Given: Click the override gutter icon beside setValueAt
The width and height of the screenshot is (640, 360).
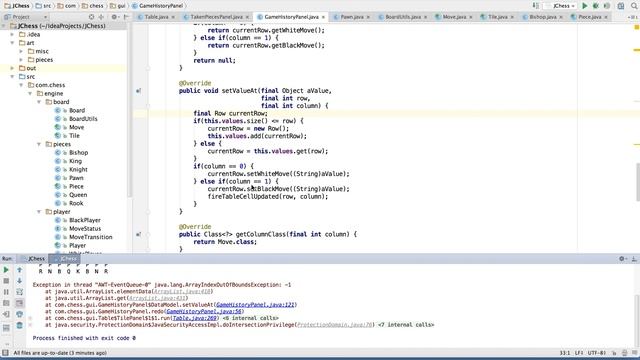Looking at the screenshot, I should [x=138, y=91].
